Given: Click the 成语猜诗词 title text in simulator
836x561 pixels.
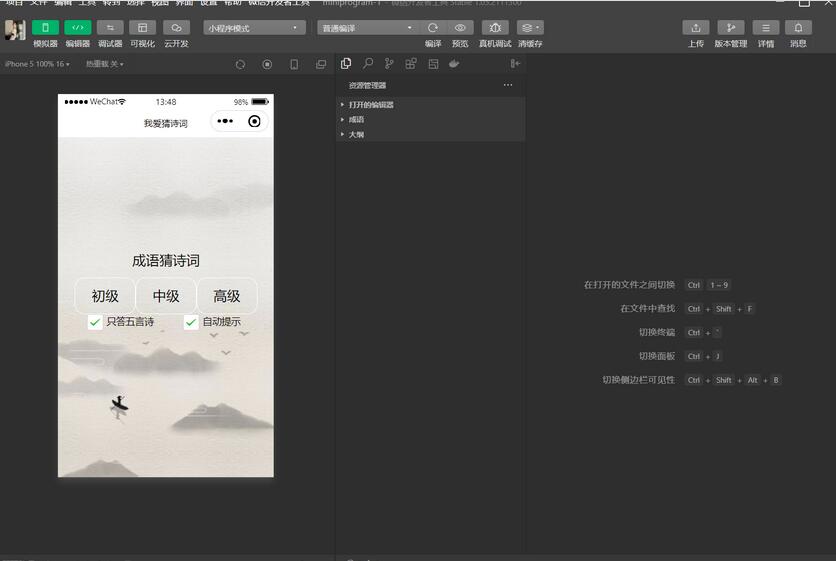Looking at the screenshot, I should [x=166, y=261].
